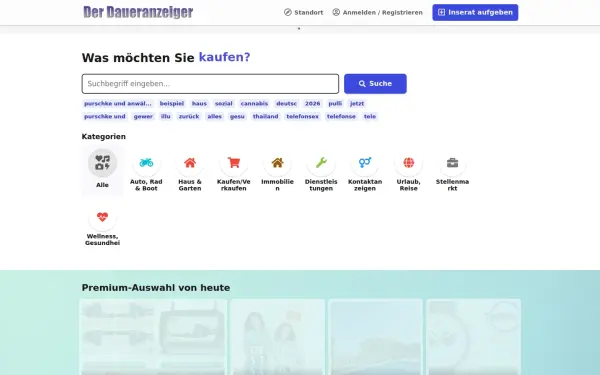The image size is (600, 375).
Task: Choose Kontaktanzeigen gender symbols icon
Action: coord(365,163)
